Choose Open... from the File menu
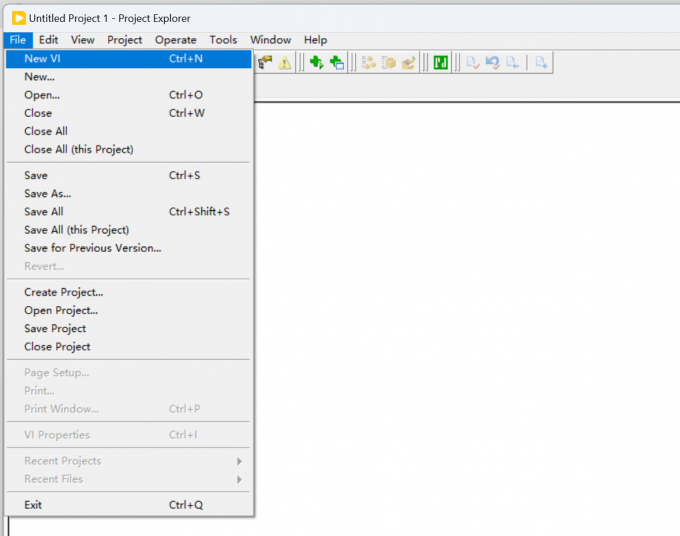 pyautogui.click(x=128, y=95)
